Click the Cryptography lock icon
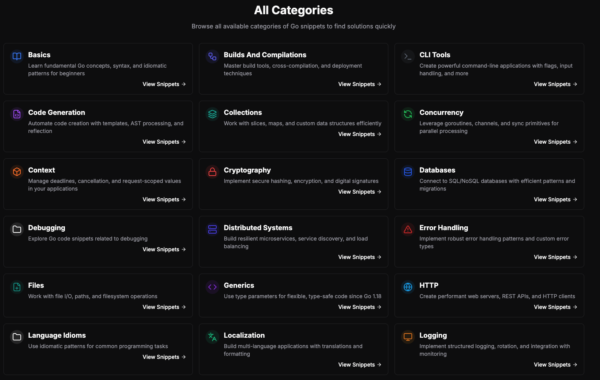 (x=212, y=171)
